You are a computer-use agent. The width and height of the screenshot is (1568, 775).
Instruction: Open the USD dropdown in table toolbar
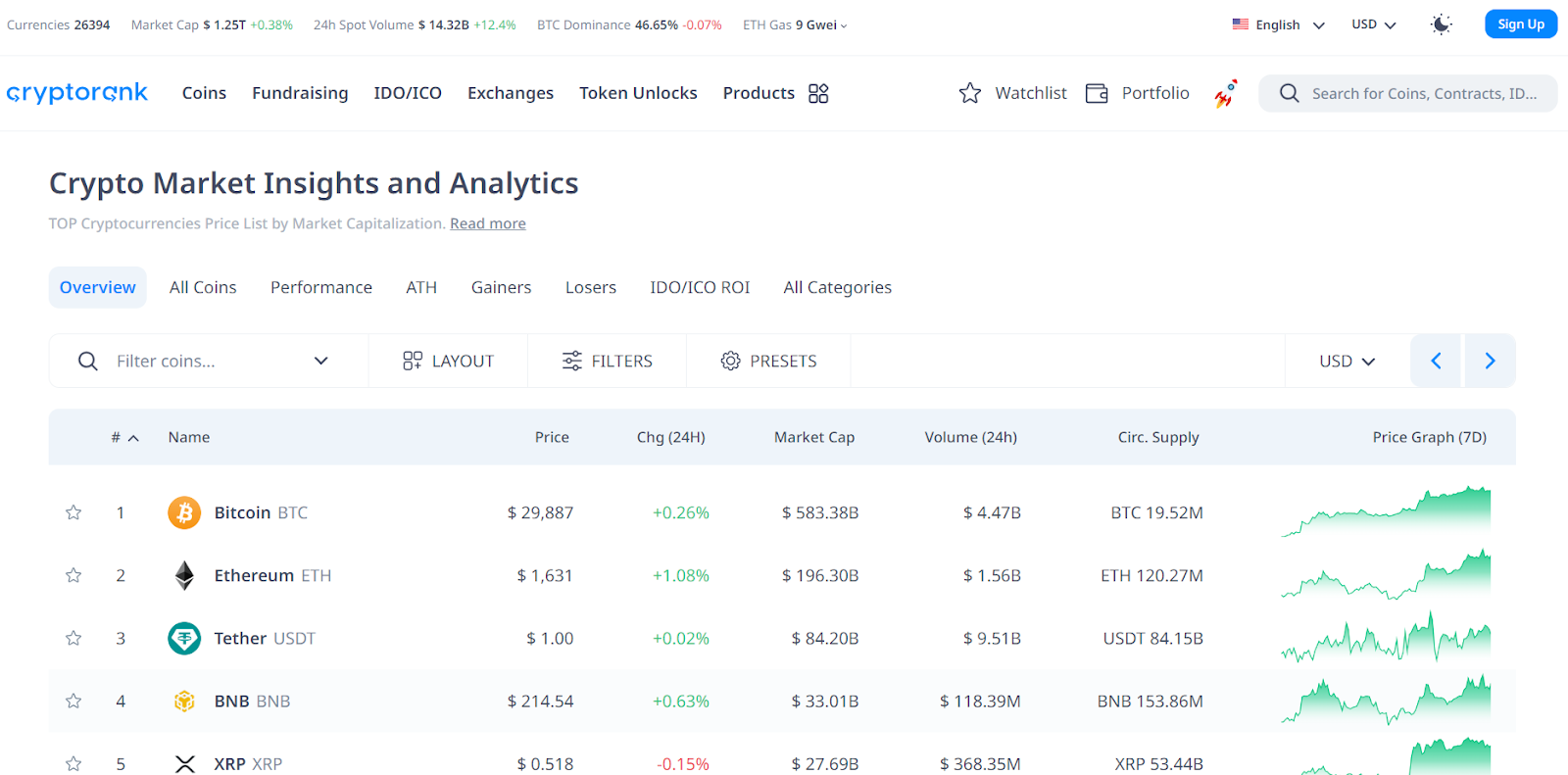click(x=1347, y=361)
